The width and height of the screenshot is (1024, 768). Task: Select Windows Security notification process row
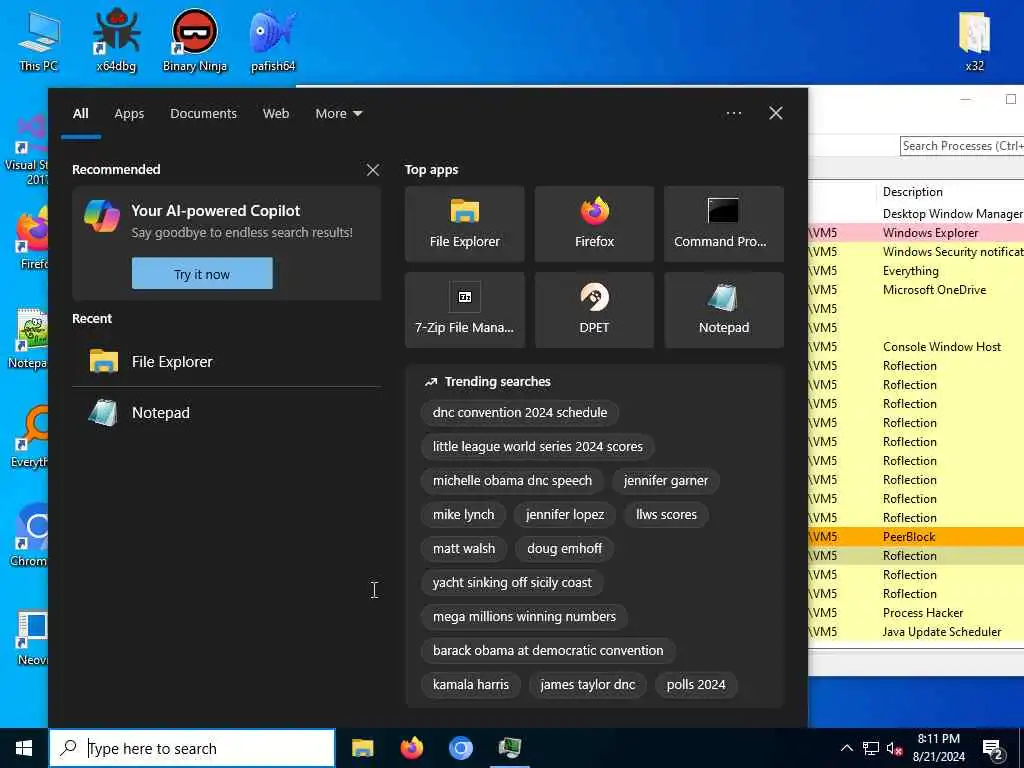tap(916, 252)
